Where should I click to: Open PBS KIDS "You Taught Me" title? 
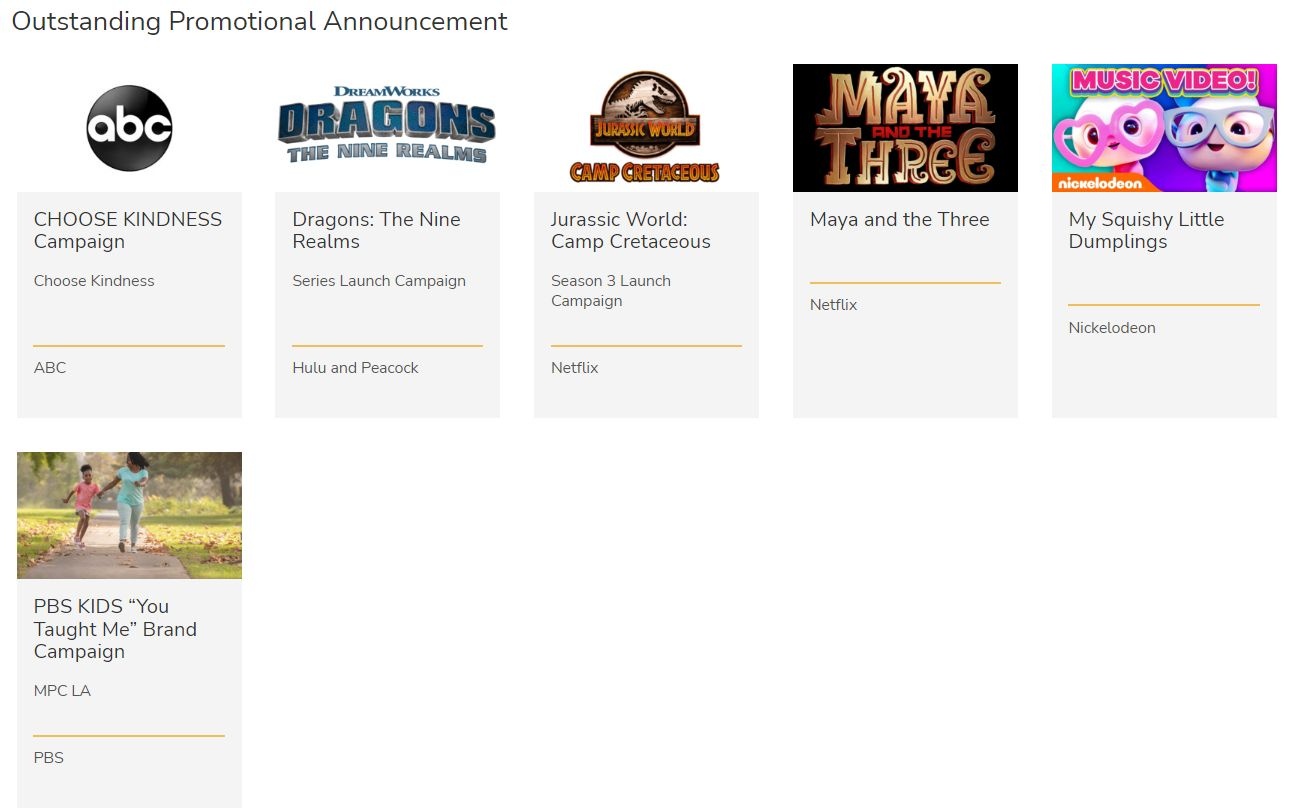coord(115,629)
